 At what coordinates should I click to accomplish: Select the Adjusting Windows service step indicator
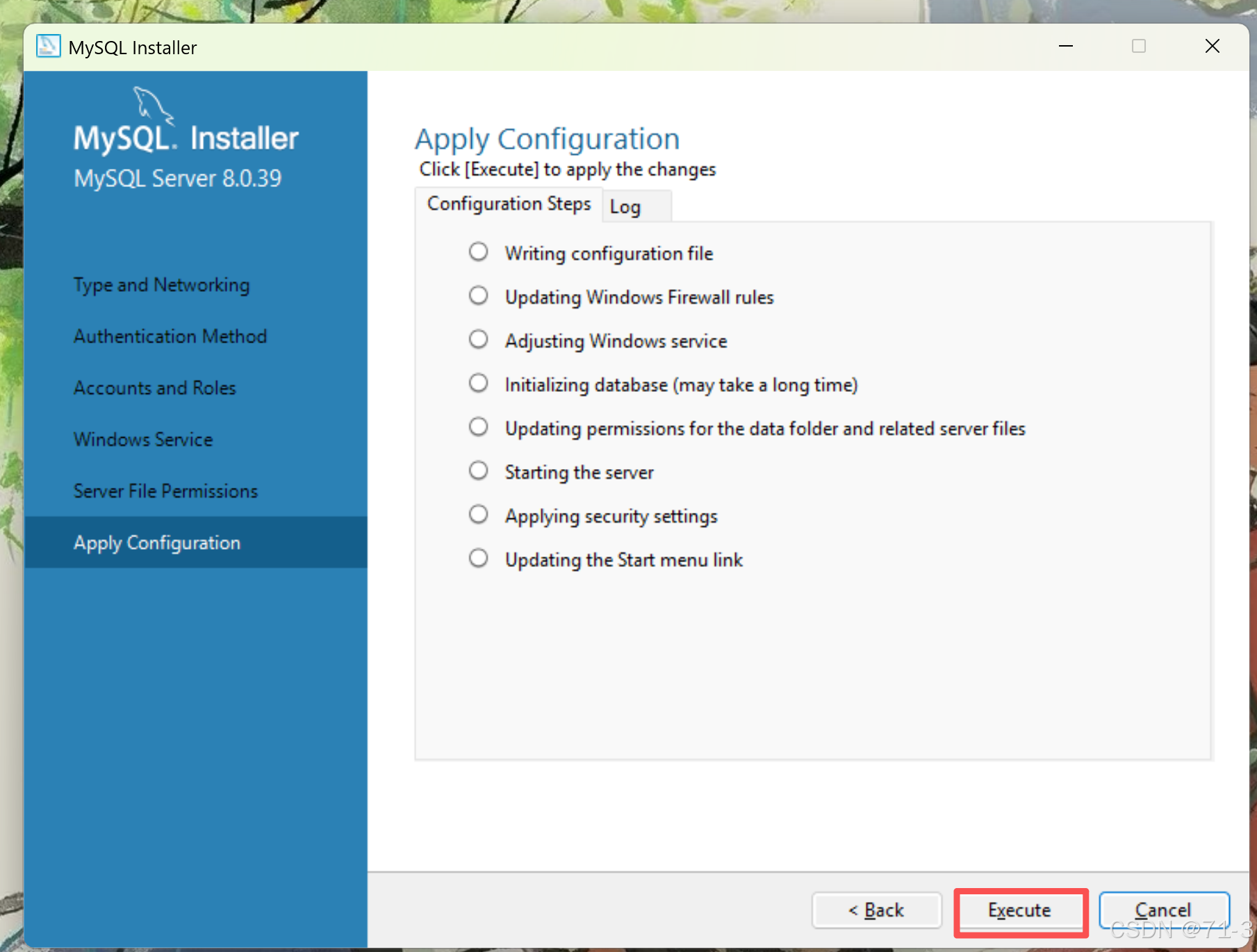pyautogui.click(x=478, y=339)
